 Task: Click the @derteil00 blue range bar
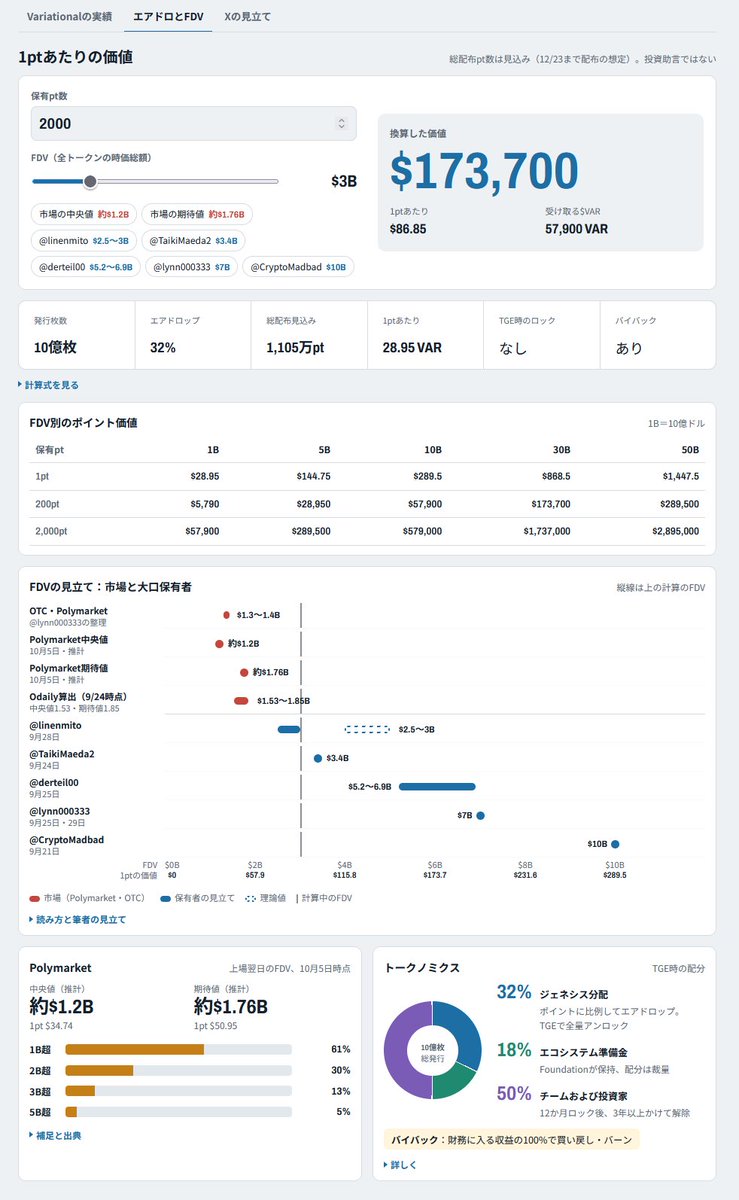[437, 787]
